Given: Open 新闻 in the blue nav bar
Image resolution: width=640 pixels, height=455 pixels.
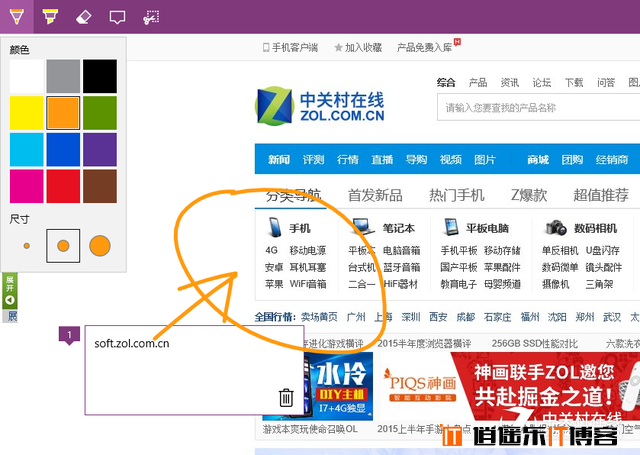Looking at the screenshot, I should pyautogui.click(x=279, y=160).
